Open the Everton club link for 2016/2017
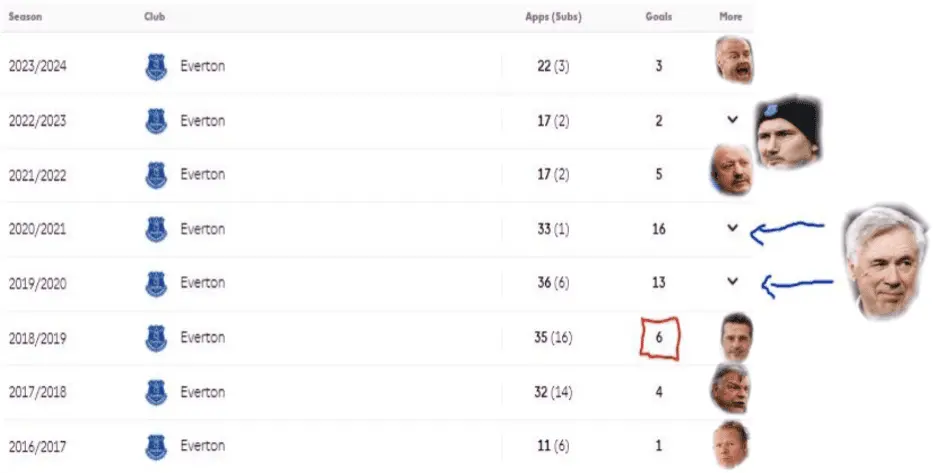 (x=202, y=446)
